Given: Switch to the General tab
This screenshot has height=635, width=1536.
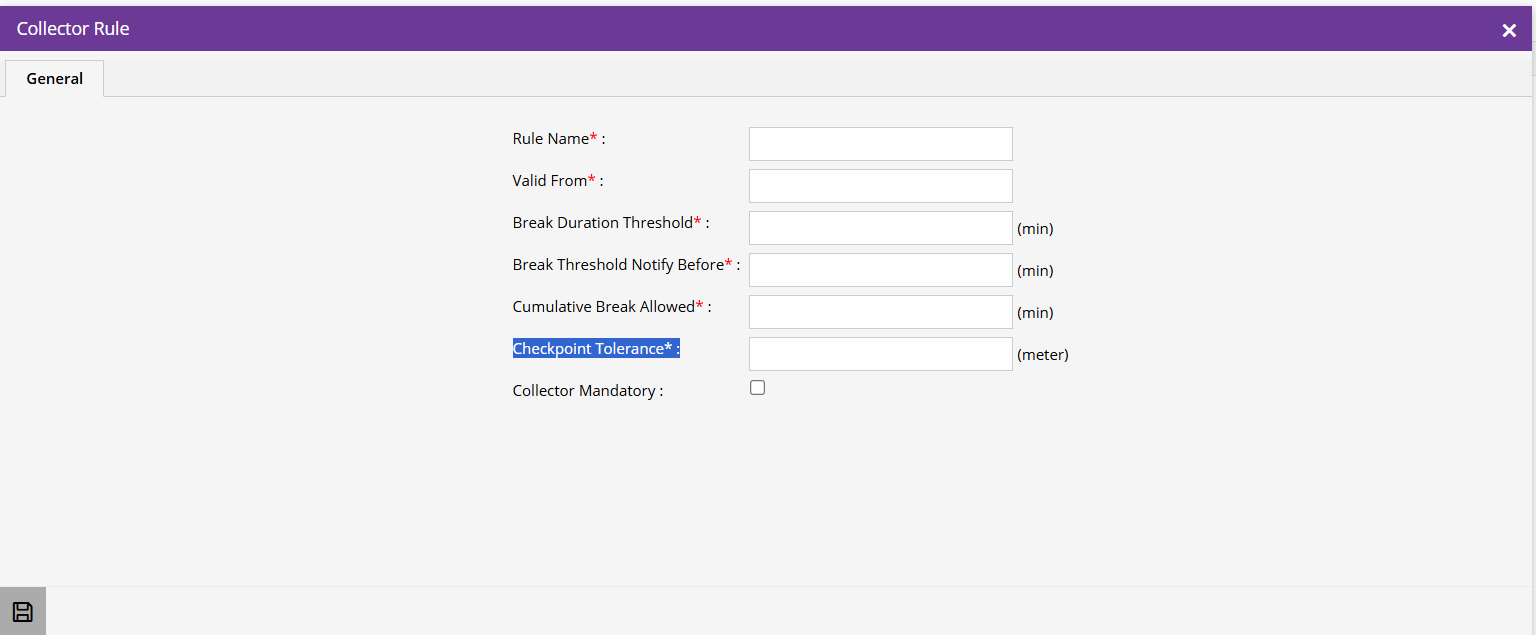Looking at the screenshot, I should coord(54,78).
